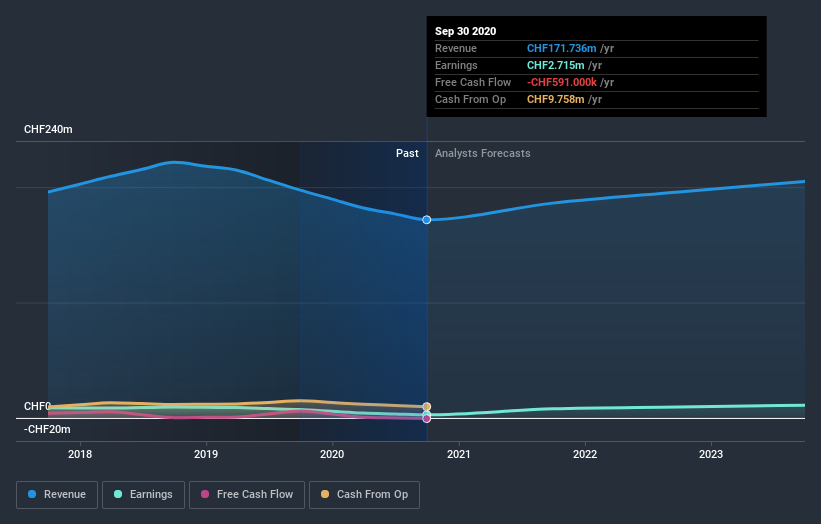Toggle the Free Cash Flow legend button
This screenshot has width=821, height=524.
[x=247, y=495]
